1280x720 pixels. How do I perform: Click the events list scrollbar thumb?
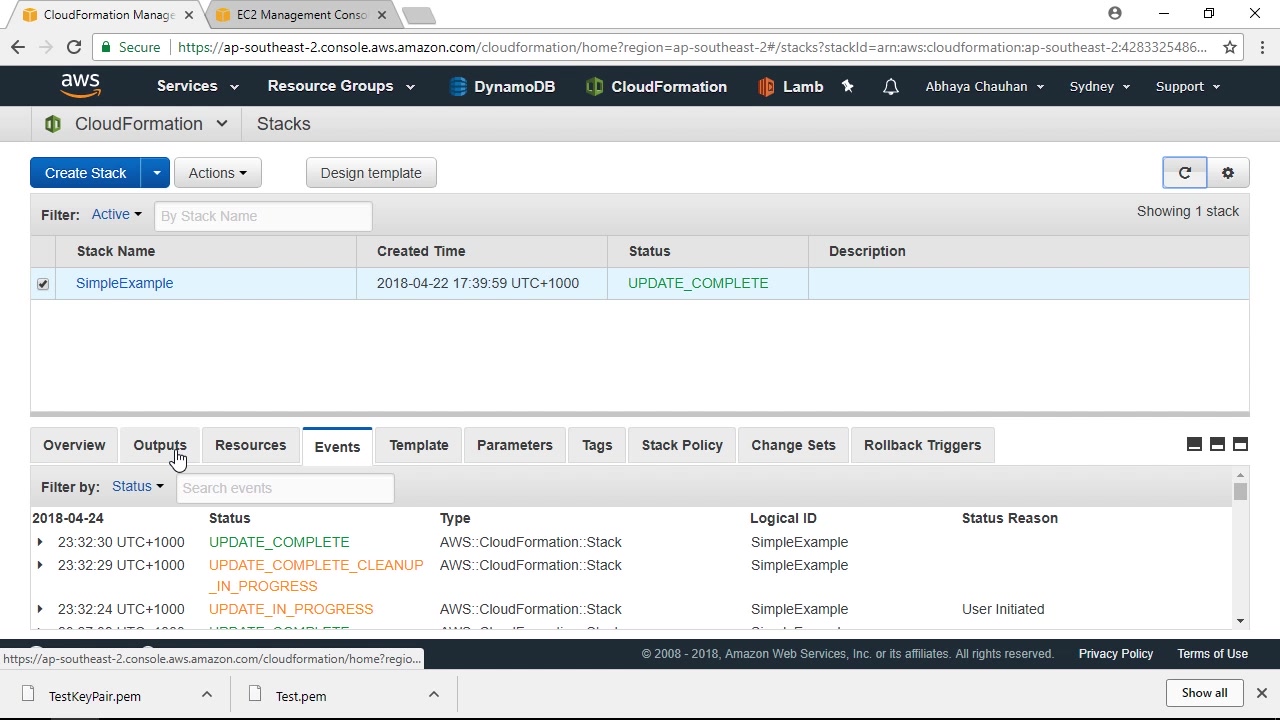coord(1240,492)
